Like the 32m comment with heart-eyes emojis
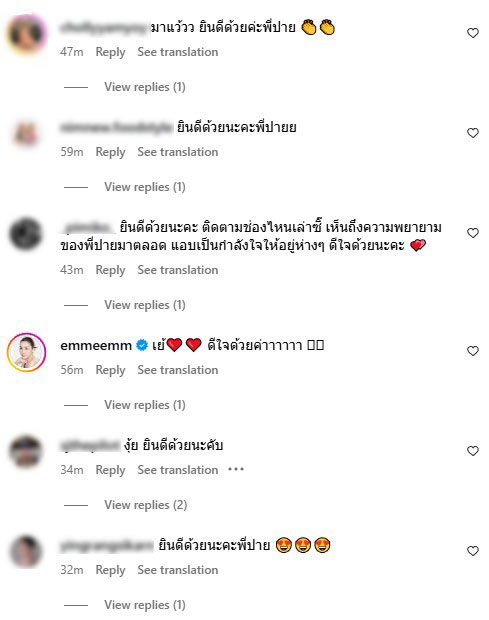 [x=473, y=551]
